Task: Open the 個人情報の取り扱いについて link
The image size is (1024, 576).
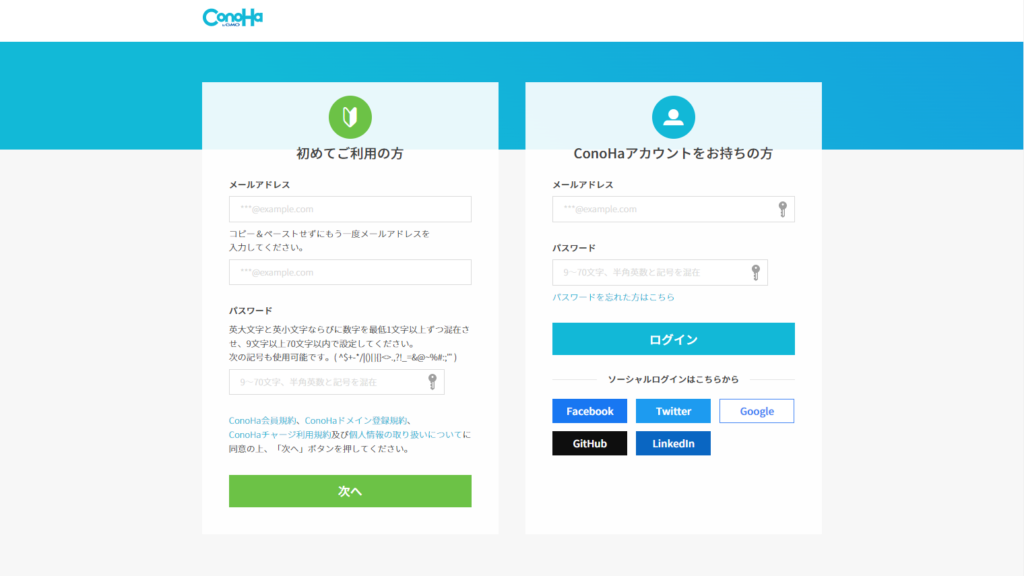Action: pos(406,435)
